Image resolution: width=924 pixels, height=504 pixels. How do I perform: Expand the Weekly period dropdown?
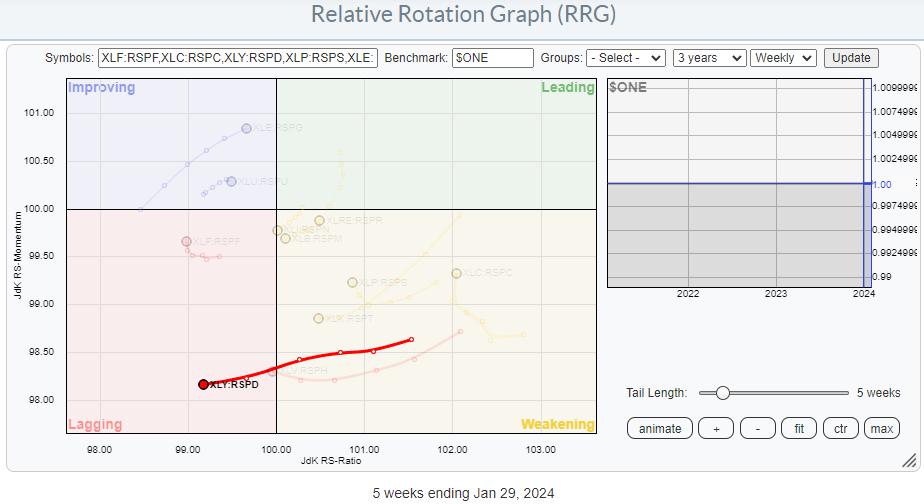783,58
